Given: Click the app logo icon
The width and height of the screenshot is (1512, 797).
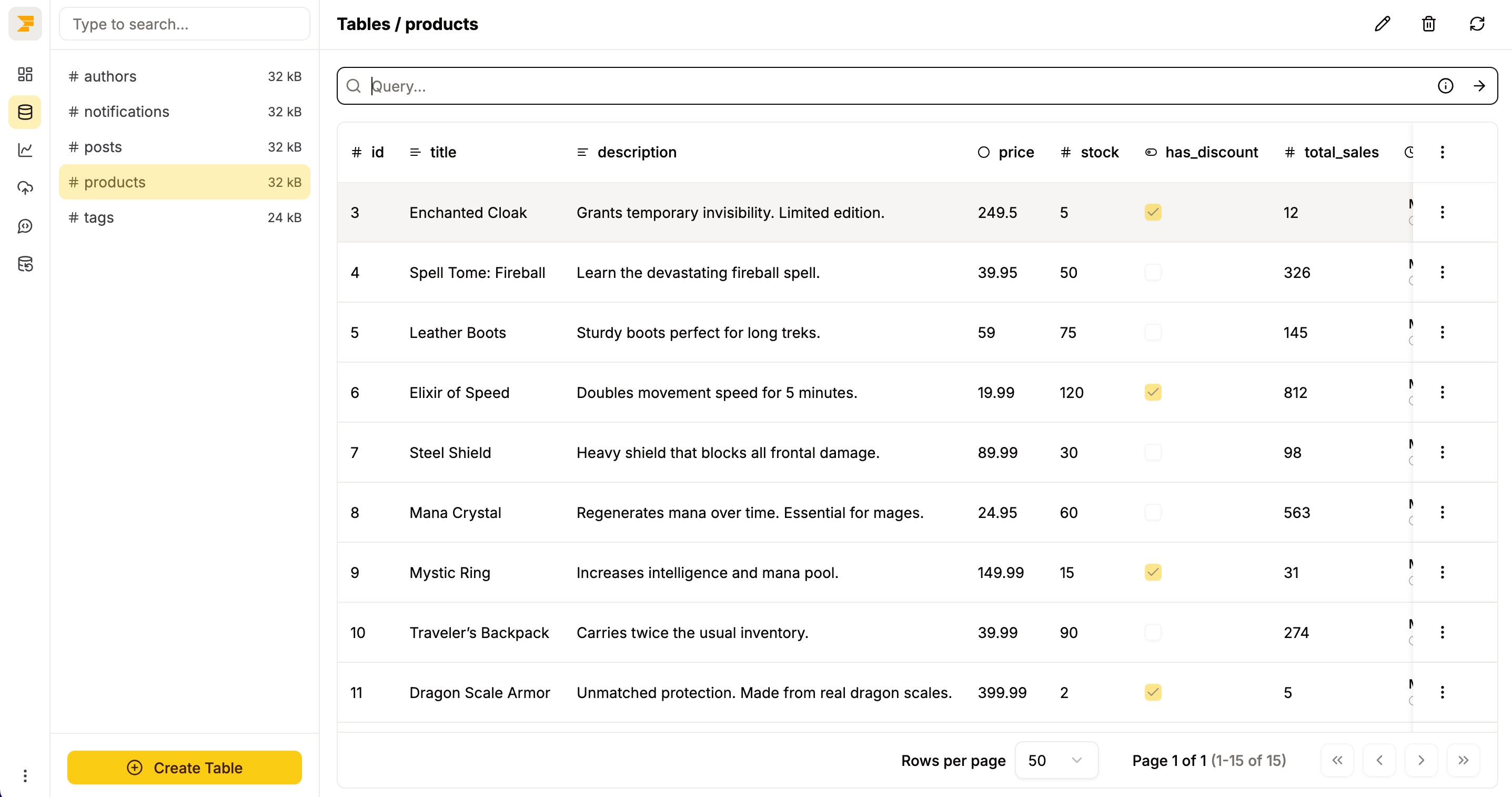Looking at the screenshot, I should tap(25, 24).
